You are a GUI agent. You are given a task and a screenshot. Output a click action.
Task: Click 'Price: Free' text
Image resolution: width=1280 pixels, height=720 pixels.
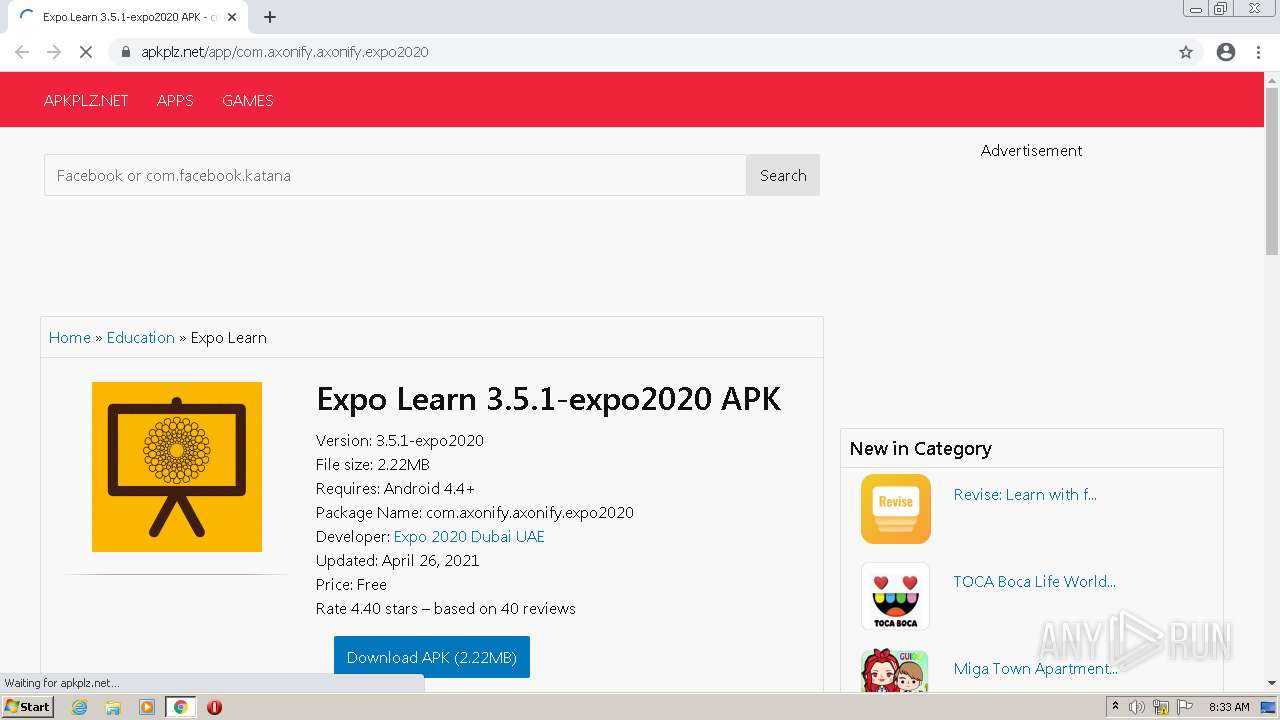pos(351,584)
